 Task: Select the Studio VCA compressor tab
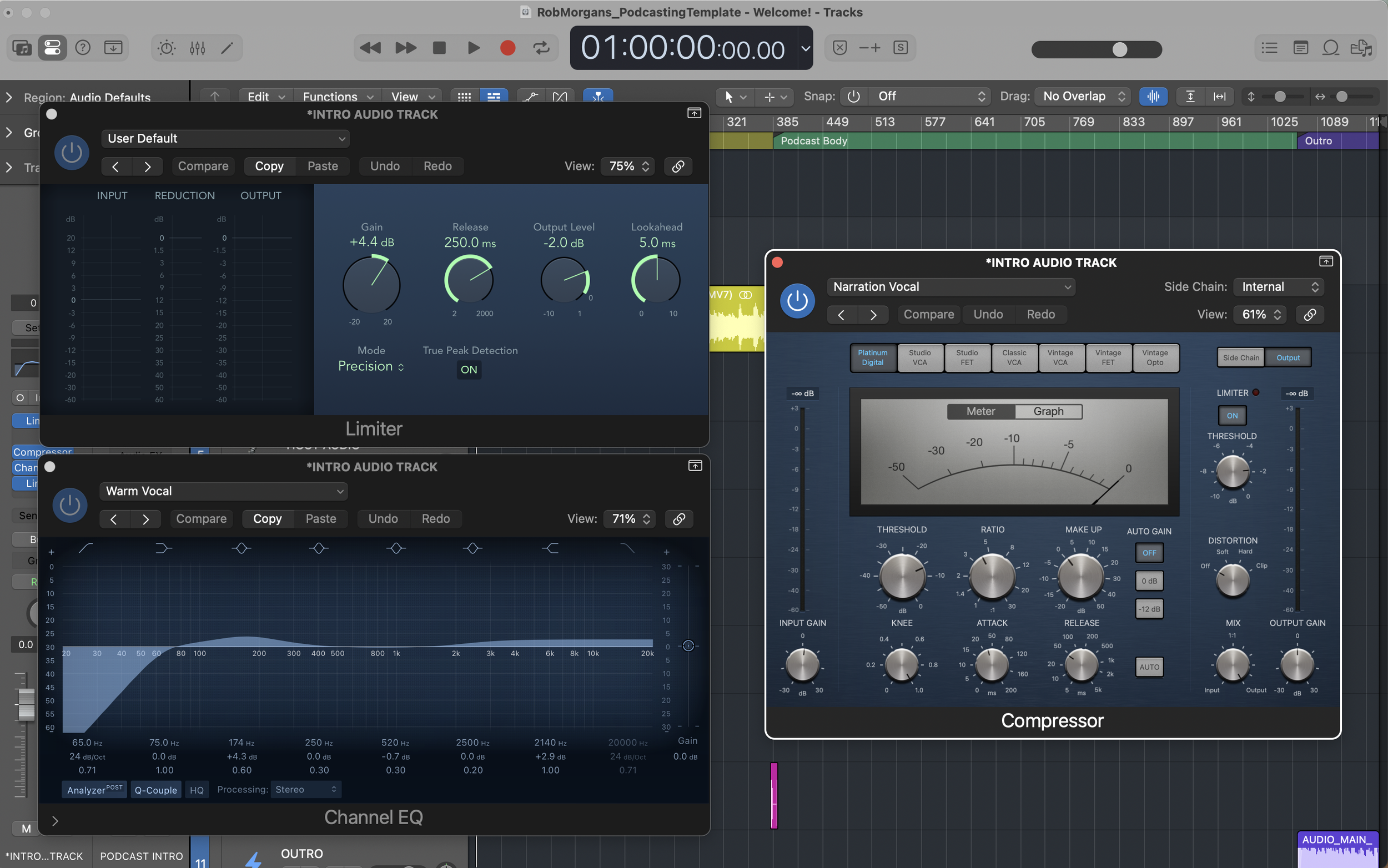tap(920, 357)
